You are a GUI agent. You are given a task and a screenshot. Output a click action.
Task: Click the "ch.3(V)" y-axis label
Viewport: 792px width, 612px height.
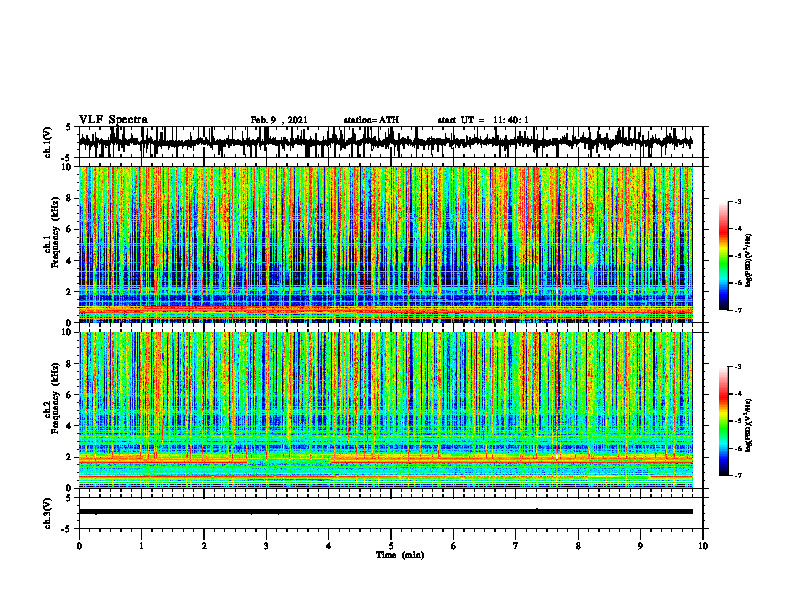point(48,514)
